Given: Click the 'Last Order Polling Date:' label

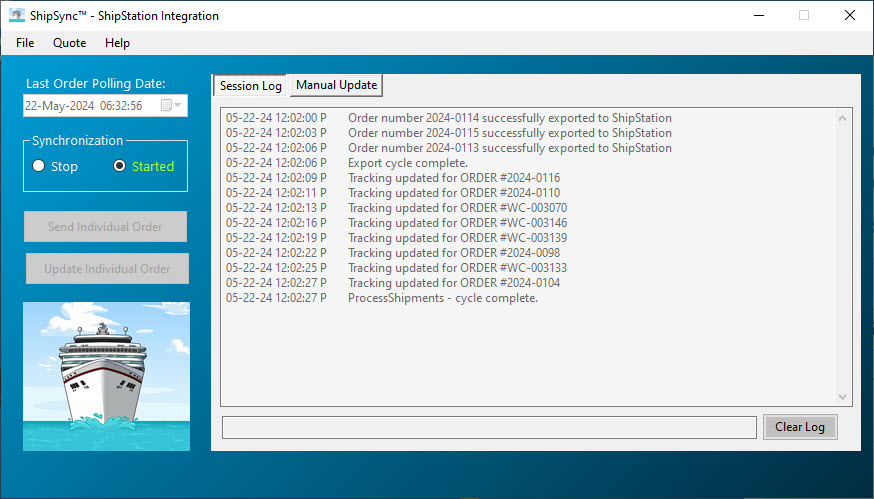Looking at the screenshot, I should pos(95,84).
